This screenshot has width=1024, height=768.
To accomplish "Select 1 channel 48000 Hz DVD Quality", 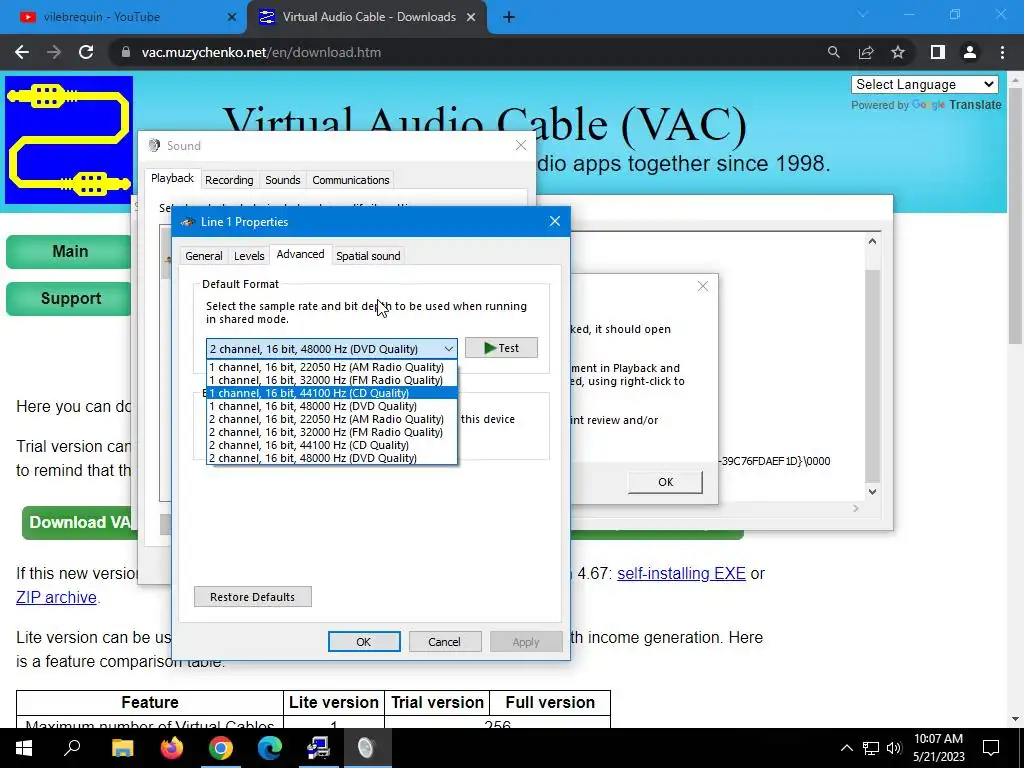I will point(332,406).
